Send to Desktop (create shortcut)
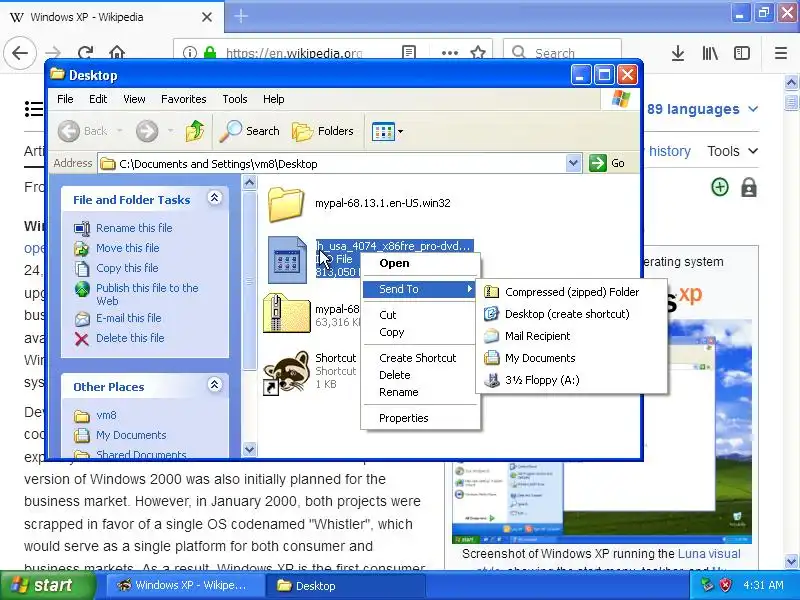Viewport: 800px width, 600px height. tap(571, 314)
